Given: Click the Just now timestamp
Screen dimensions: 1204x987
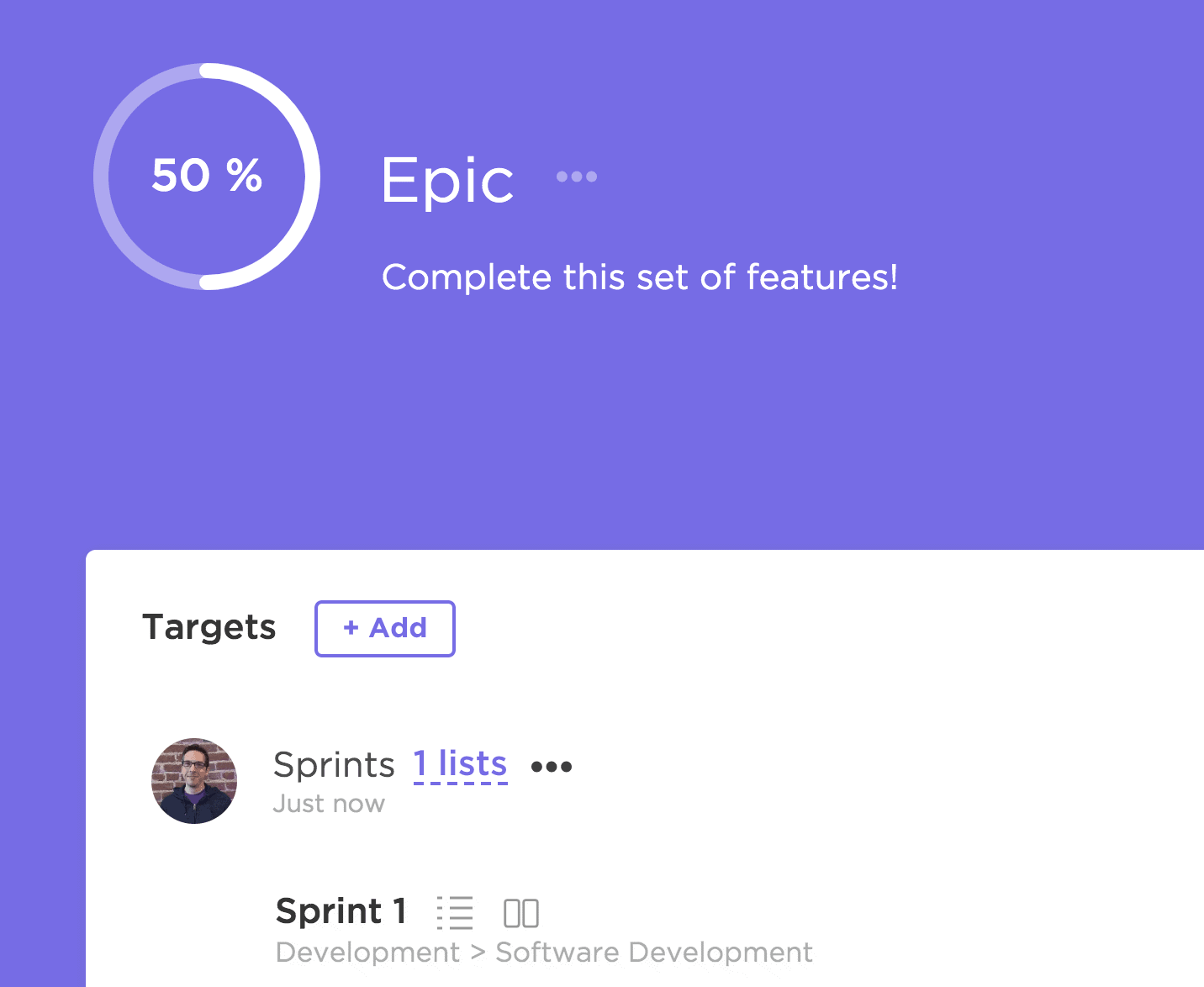Looking at the screenshot, I should coord(330,803).
